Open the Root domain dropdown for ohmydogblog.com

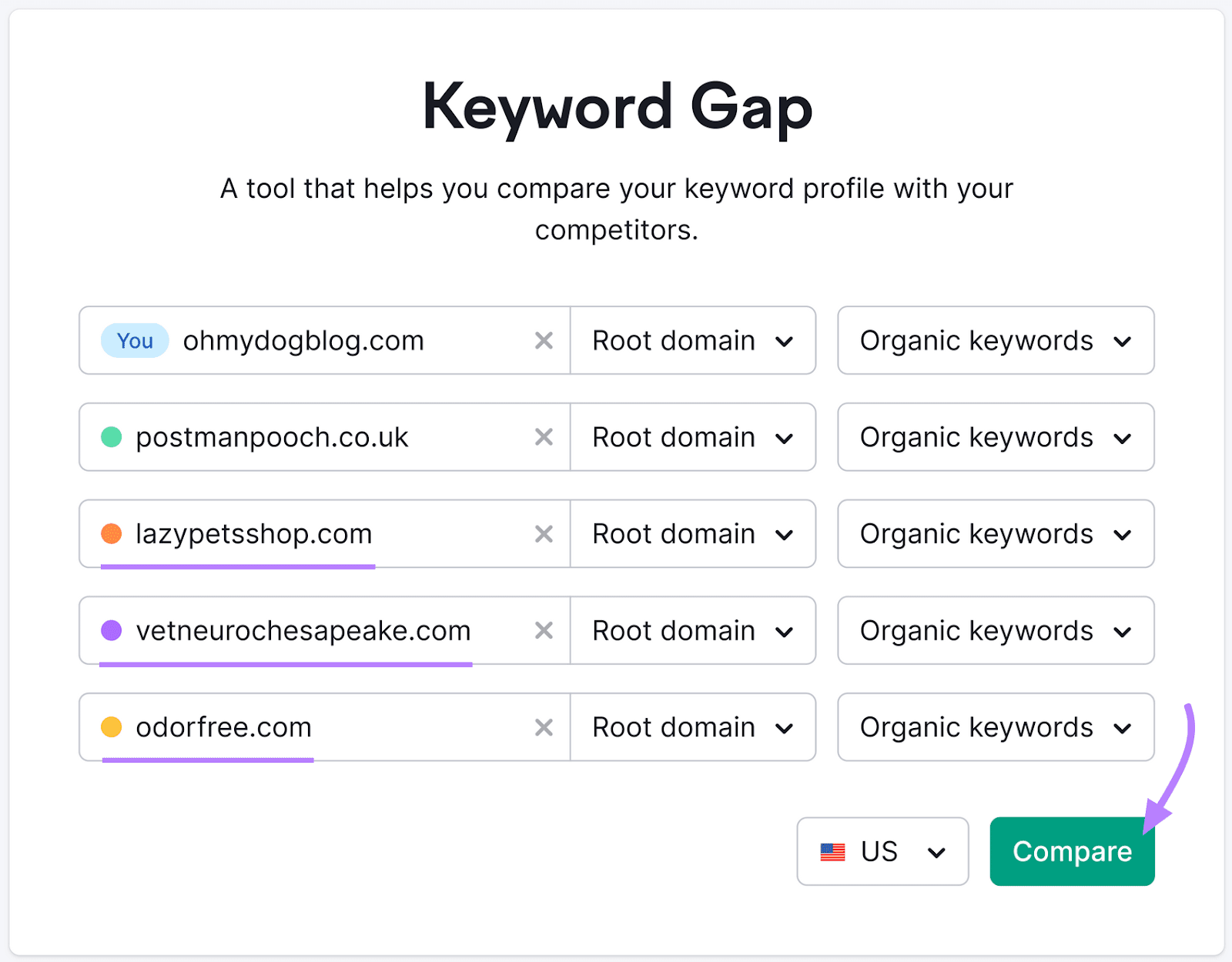[x=692, y=340]
